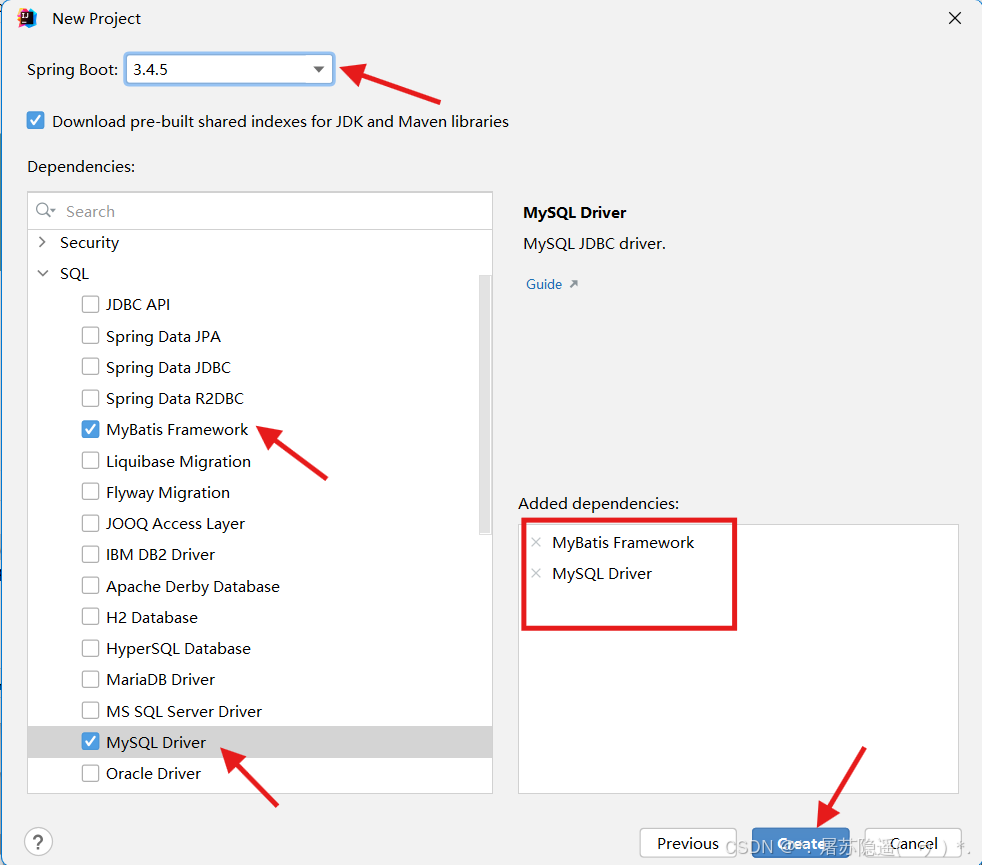Screen dimensions: 982x865
Task: Collapse the SQL category
Action: tap(43, 274)
